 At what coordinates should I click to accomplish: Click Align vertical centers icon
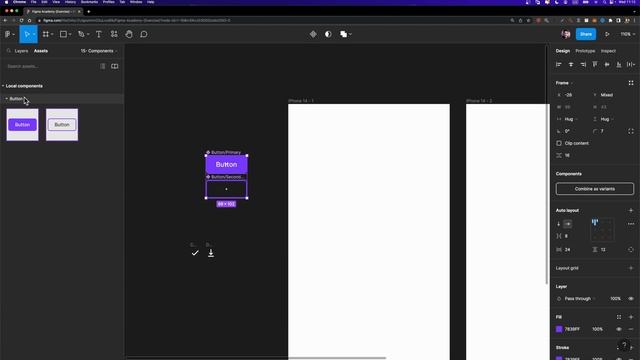pos(607,64)
